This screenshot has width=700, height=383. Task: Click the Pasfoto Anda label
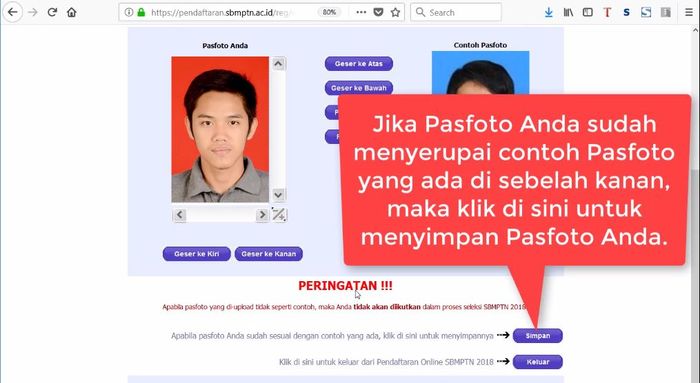(x=225, y=46)
